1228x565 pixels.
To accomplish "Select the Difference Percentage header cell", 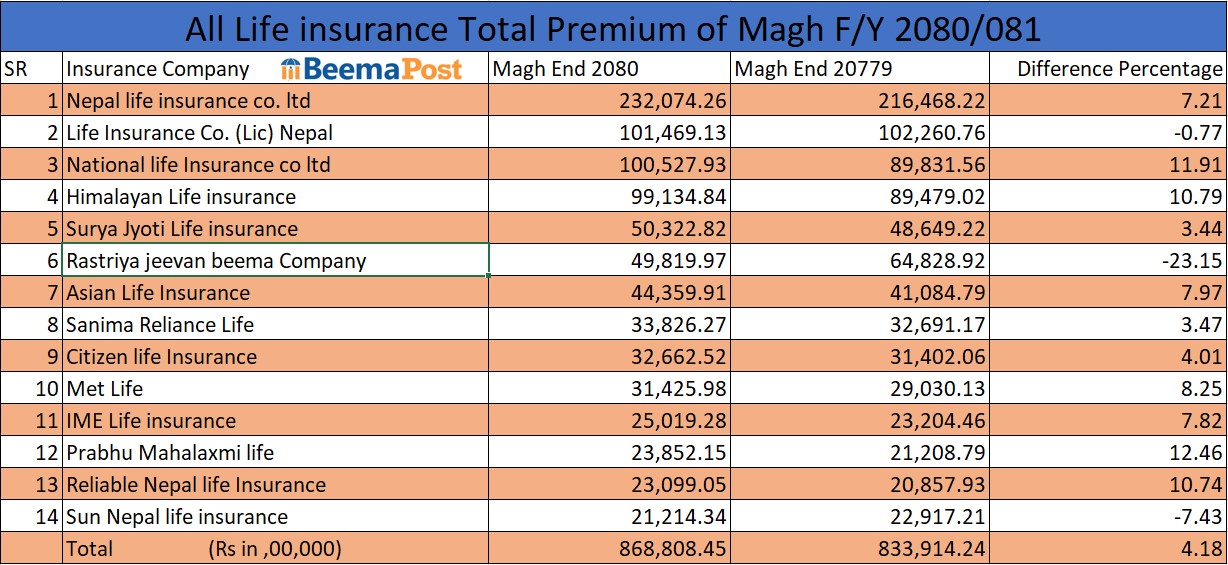I will (x=1108, y=69).
